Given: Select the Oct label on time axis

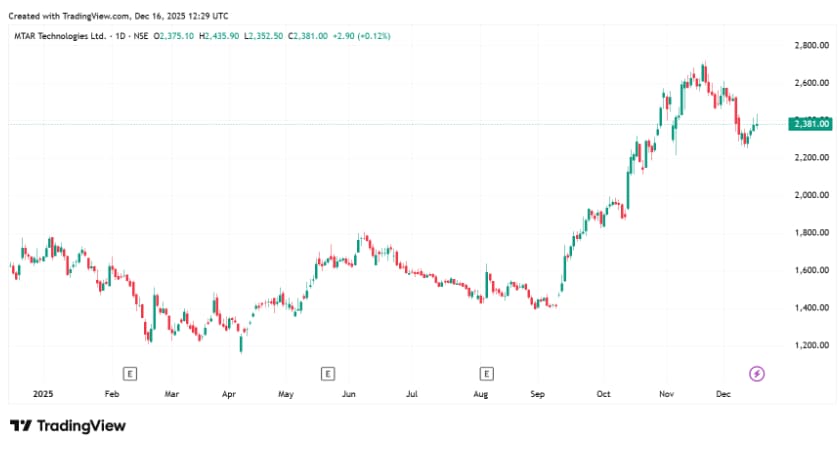Looking at the screenshot, I should click(x=603, y=395).
